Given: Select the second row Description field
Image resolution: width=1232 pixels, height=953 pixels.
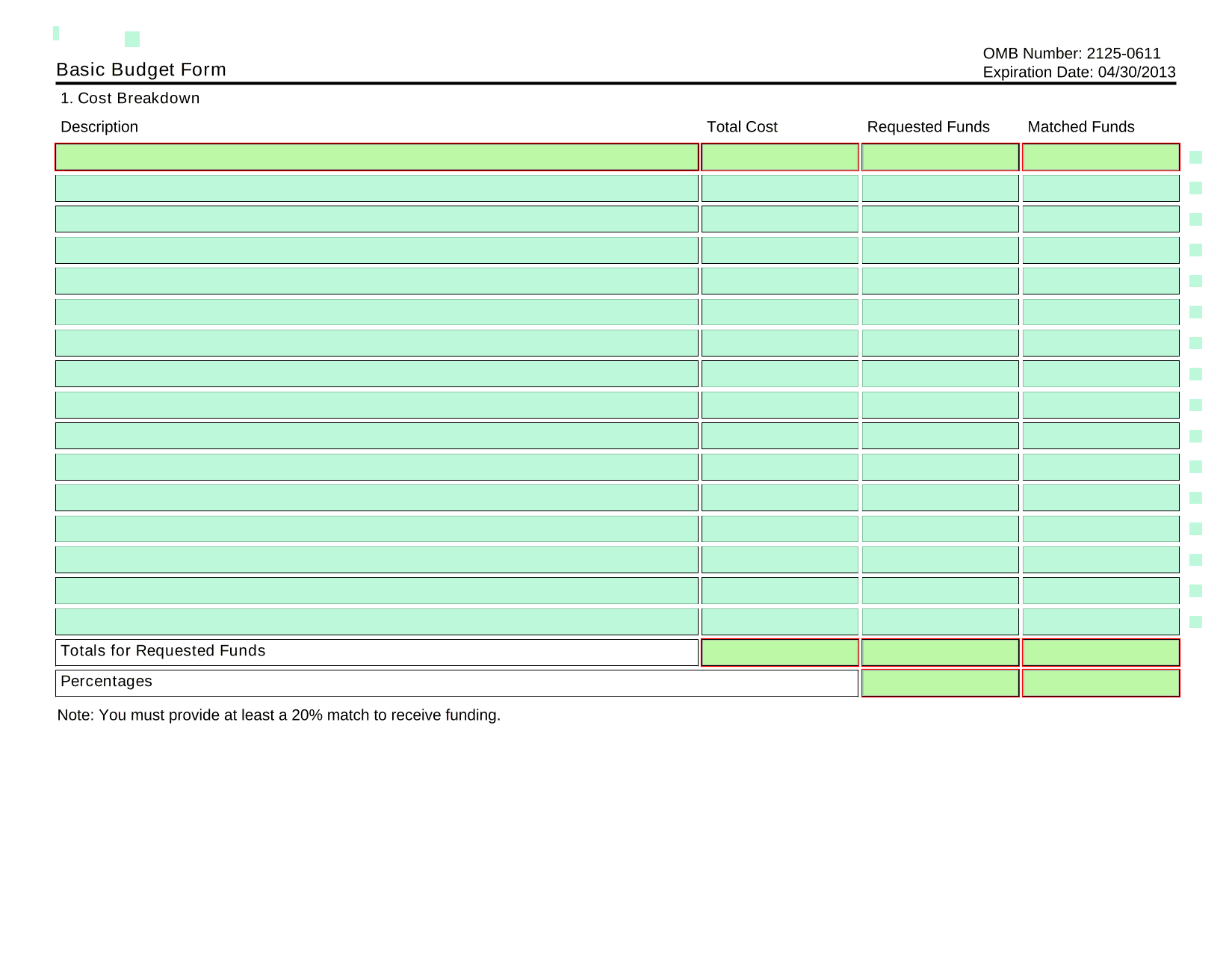Looking at the screenshot, I should tap(377, 188).
